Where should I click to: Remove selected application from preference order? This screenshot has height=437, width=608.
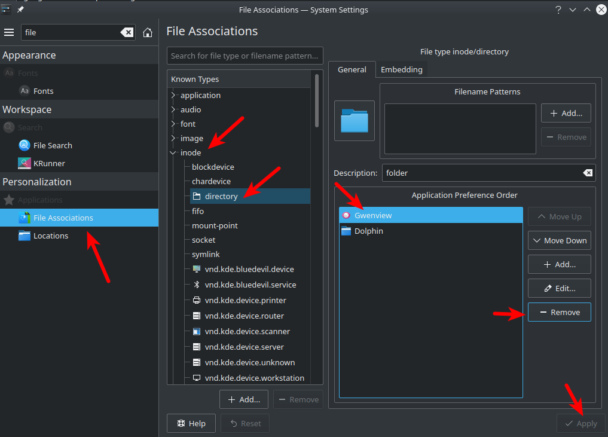click(560, 312)
